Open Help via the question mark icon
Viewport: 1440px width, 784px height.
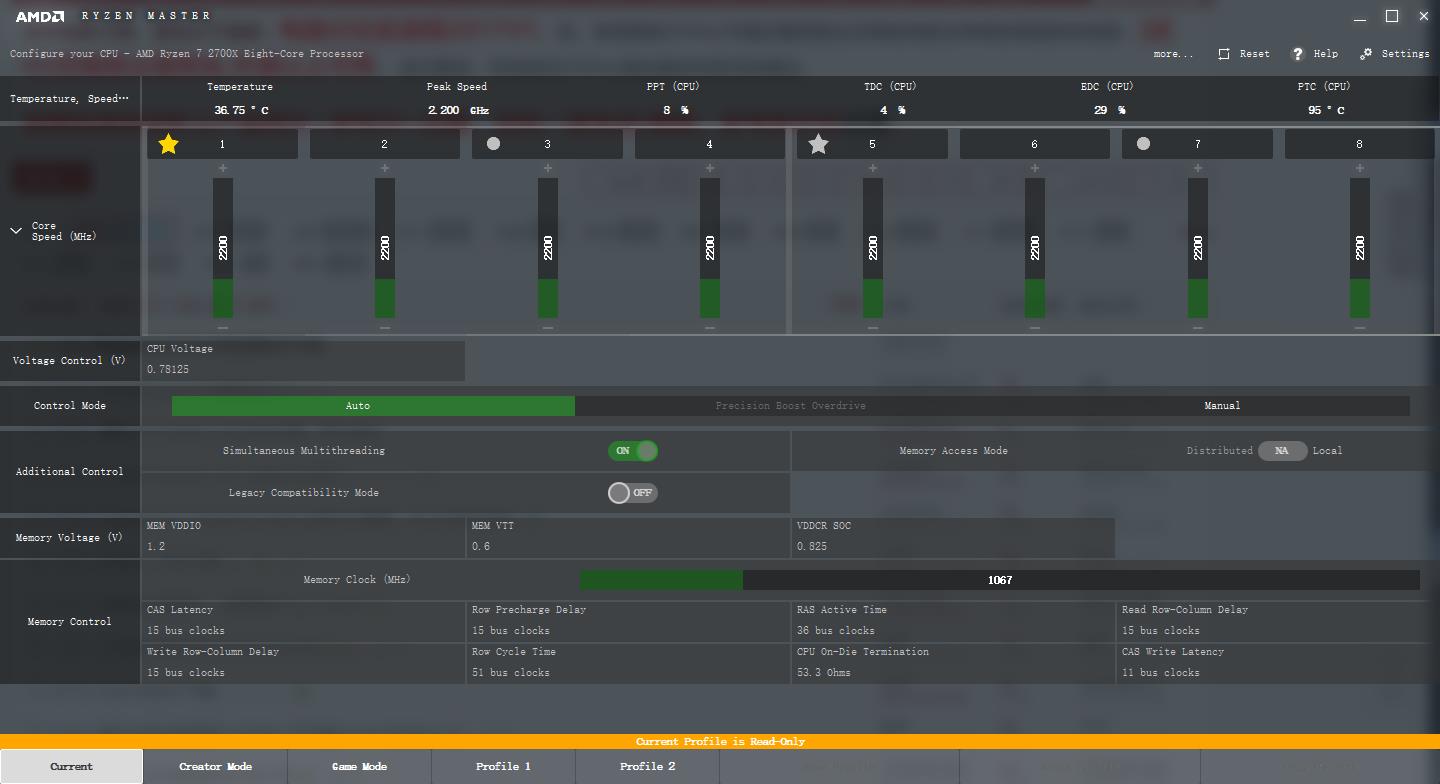[1298, 54]
